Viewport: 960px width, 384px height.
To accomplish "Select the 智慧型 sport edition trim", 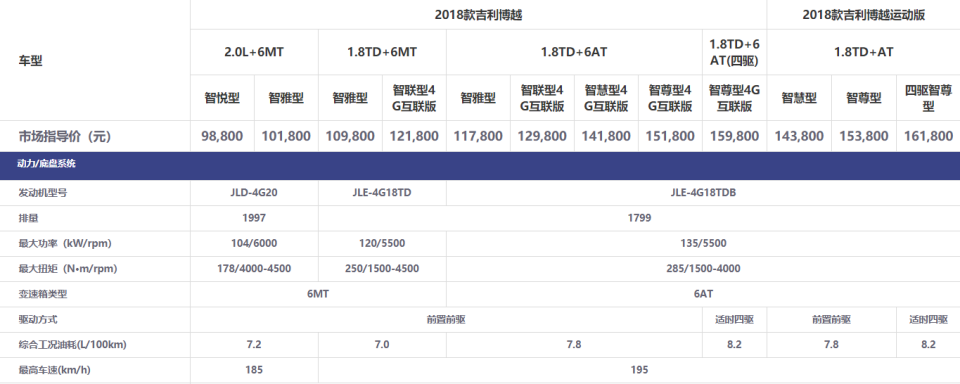I will [799, 98].
